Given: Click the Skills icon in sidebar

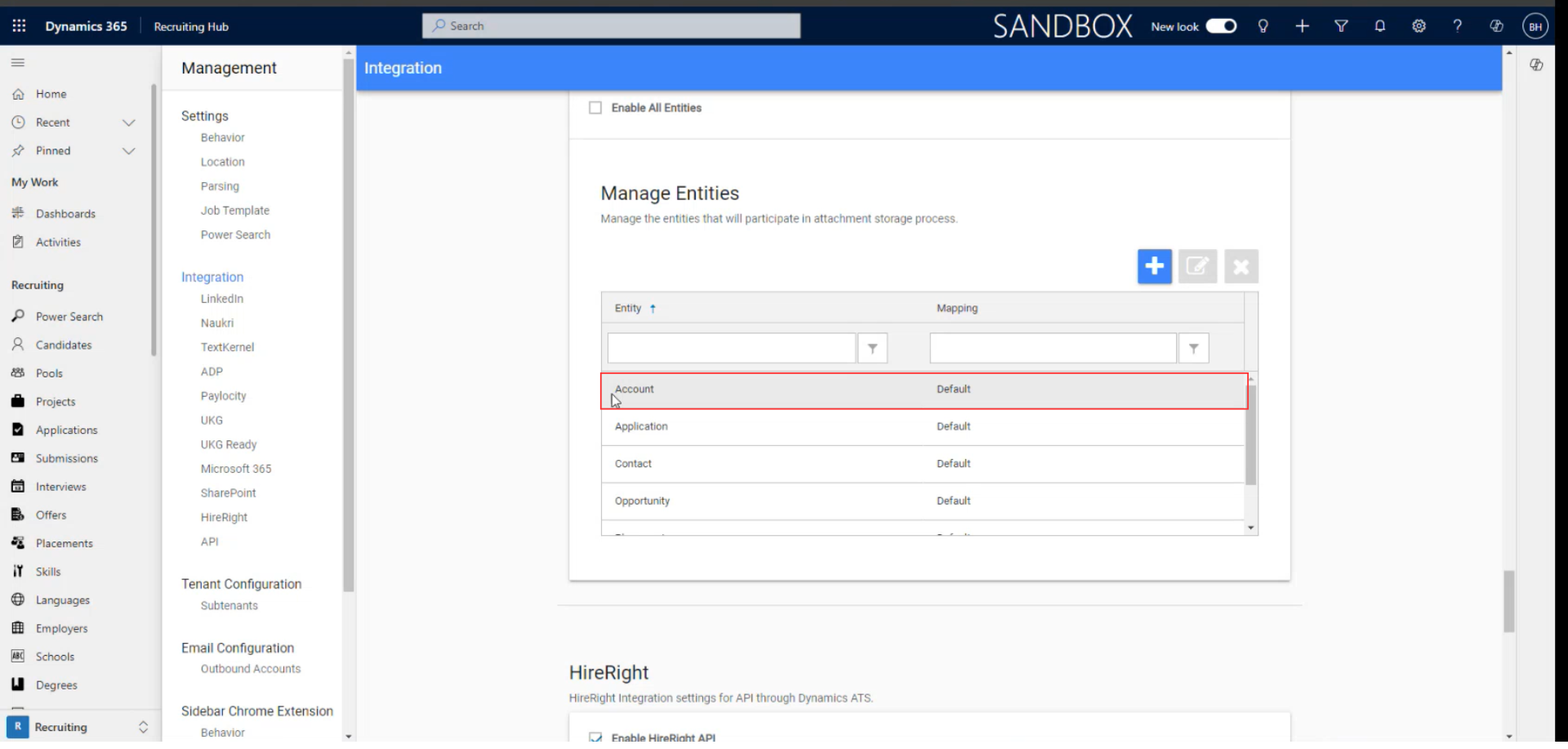Looking at the screenshot, I should tap(18, 571).
